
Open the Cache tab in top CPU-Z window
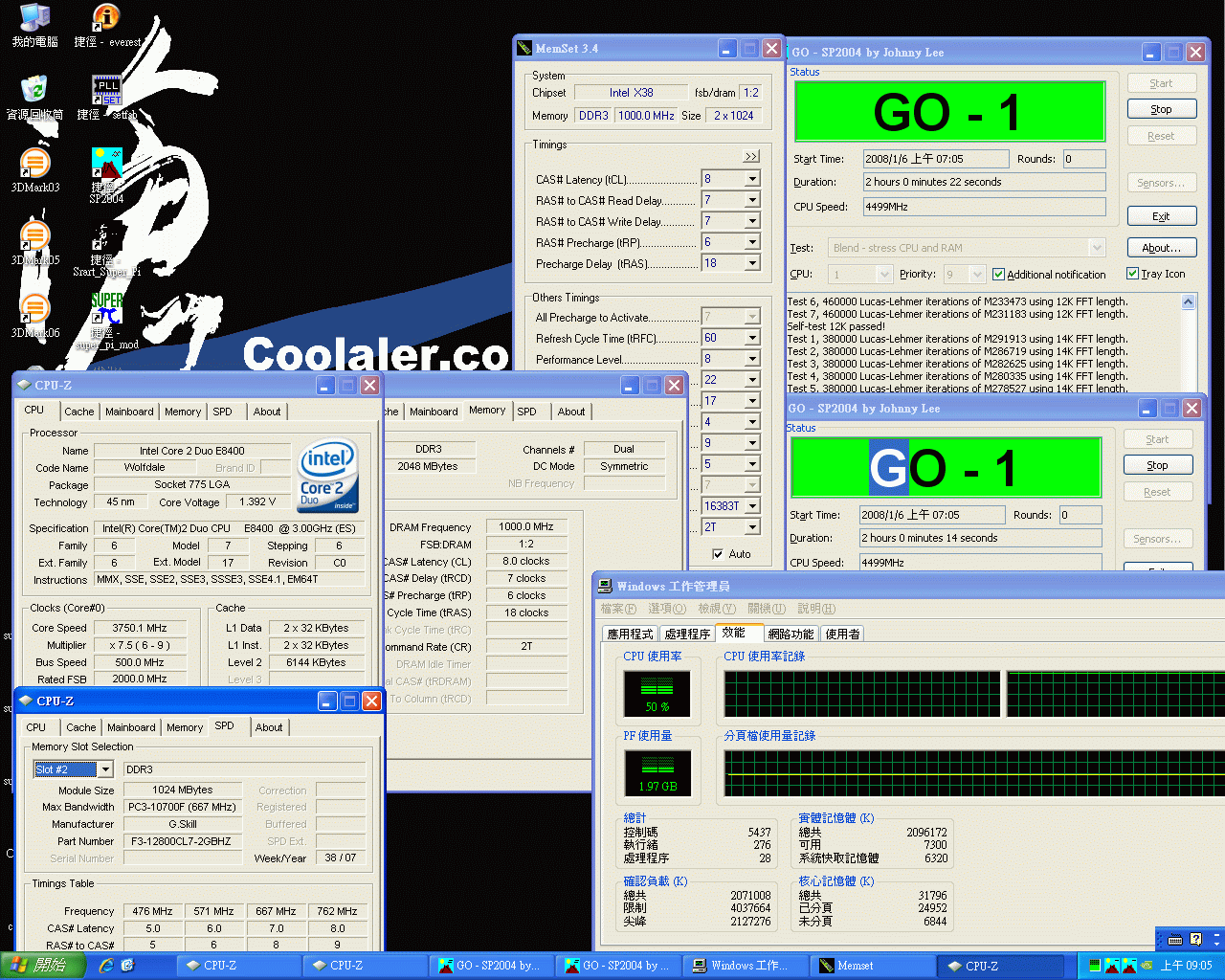pyautogui.click(x=79, y=412)
